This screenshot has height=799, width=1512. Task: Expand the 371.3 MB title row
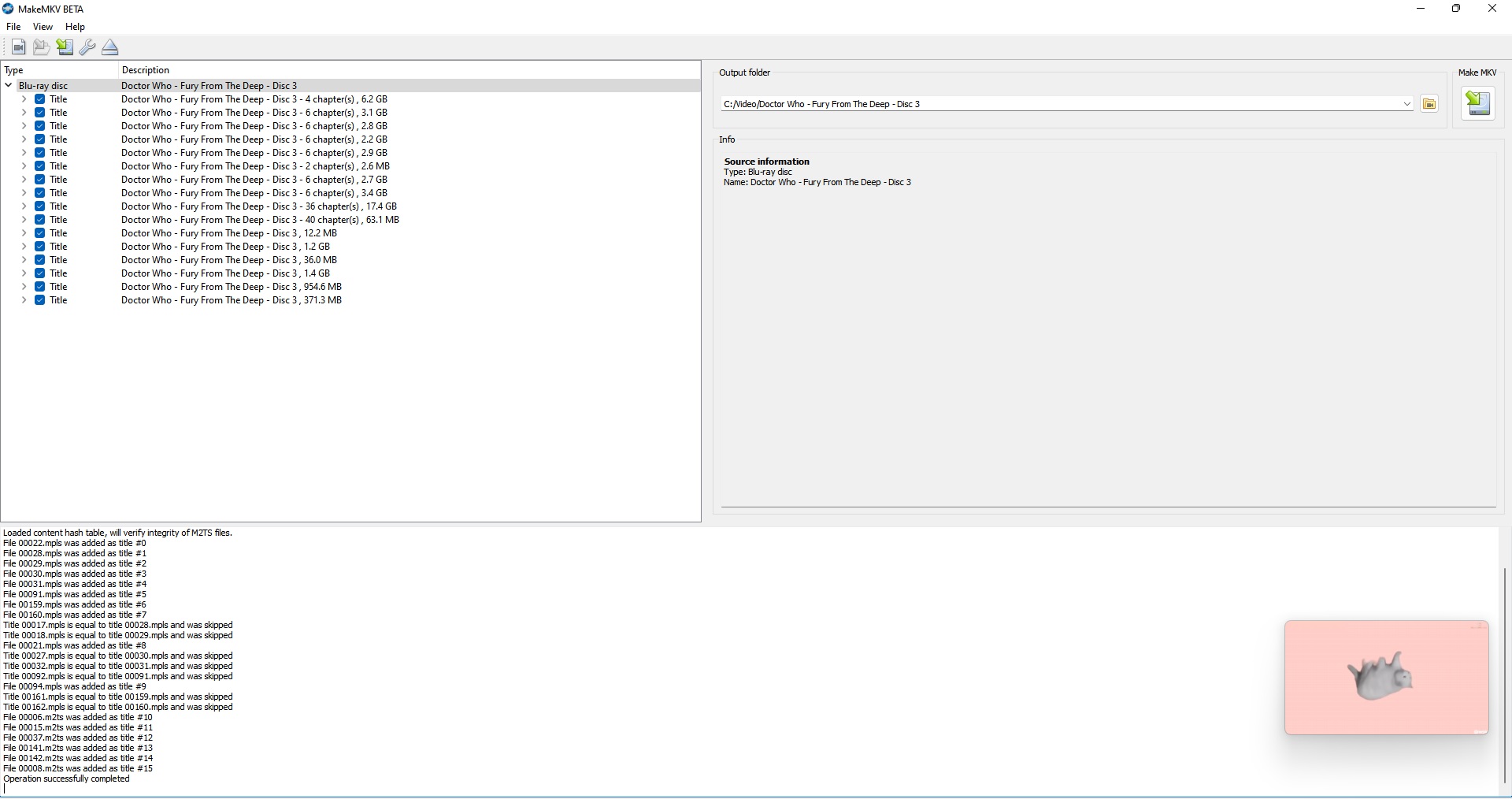[x=24, y=300]
